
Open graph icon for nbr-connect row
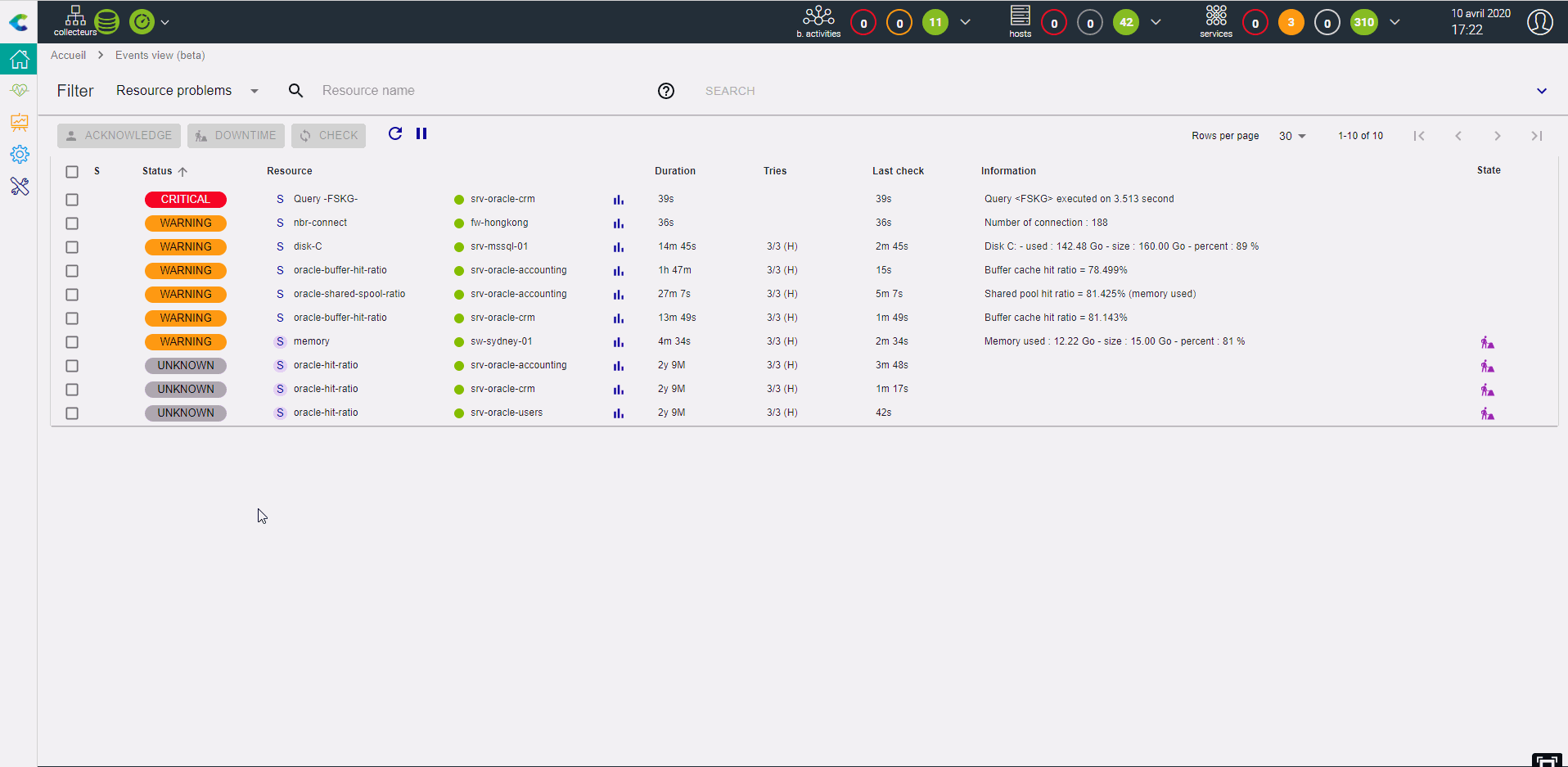[619, 223]
